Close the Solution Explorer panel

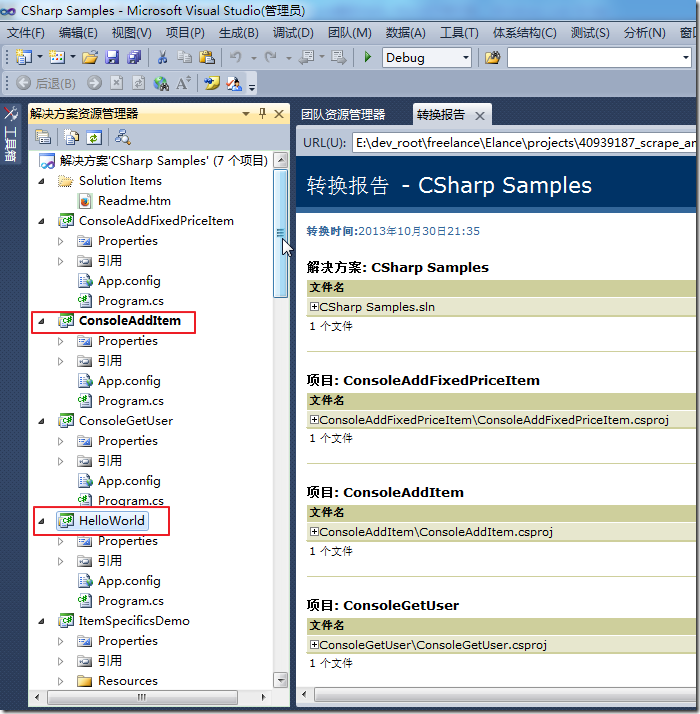click(x=279, y=114)
